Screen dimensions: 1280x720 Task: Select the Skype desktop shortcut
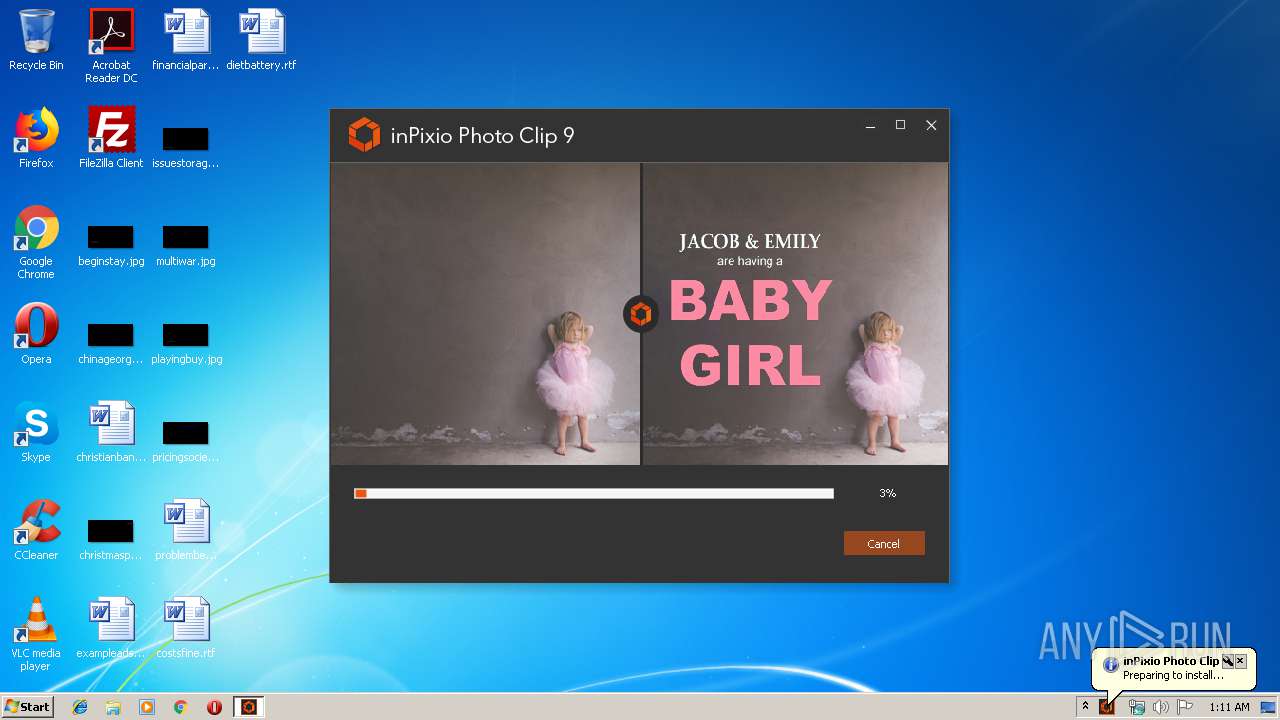[x=36, y=432]
